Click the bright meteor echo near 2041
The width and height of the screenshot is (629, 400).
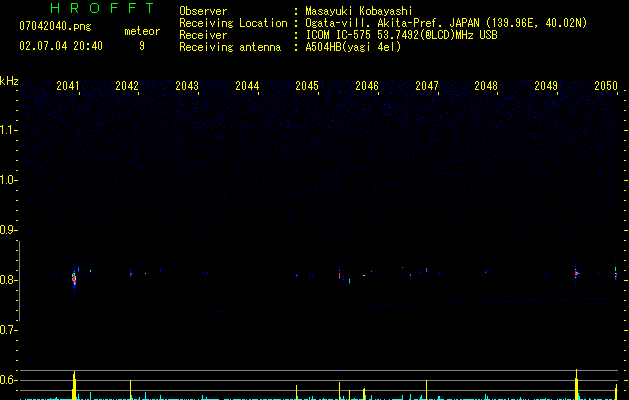pyautogui.click(x=74, y=278)
